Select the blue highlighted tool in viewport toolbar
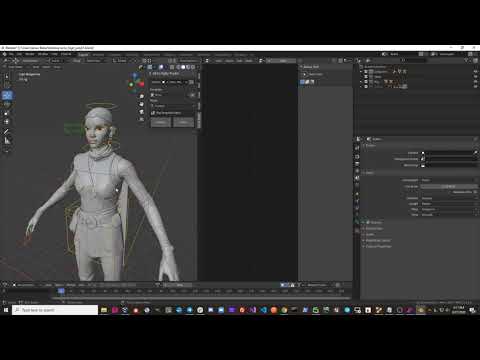The height and width of the screenshot is (360, 480). tap(7, 95)
